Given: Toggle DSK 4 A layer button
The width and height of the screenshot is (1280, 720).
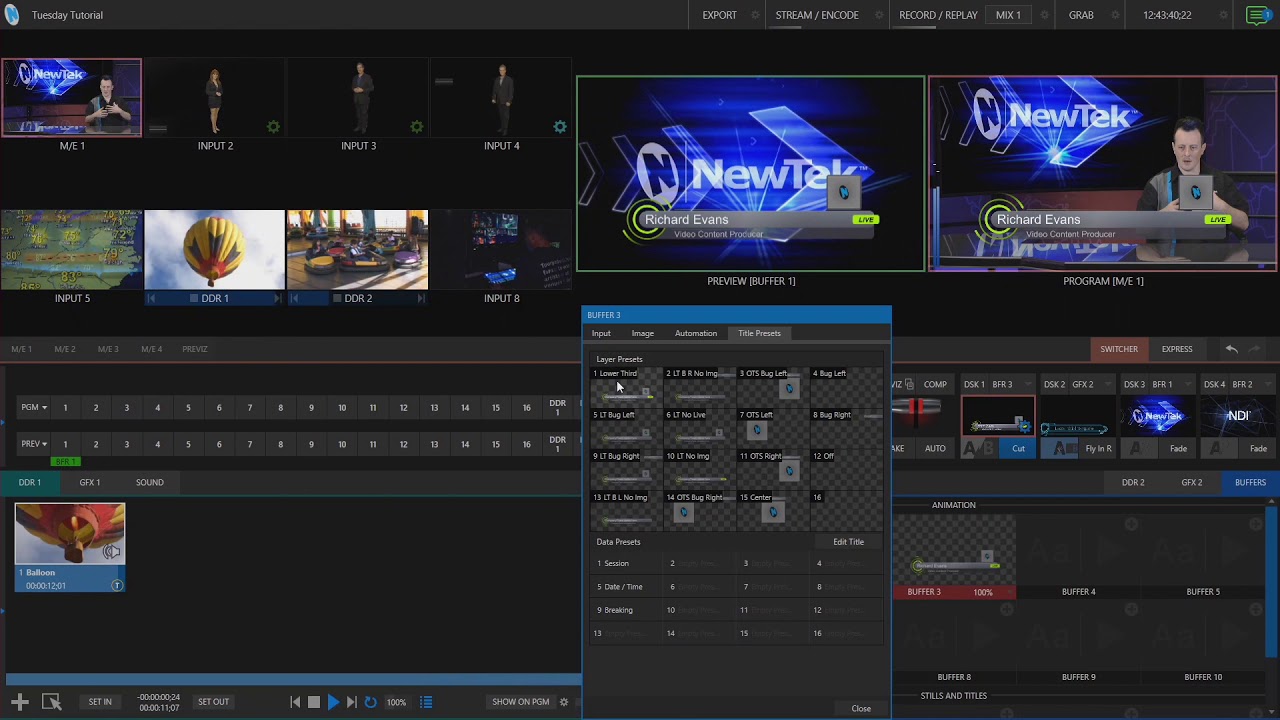Looking at the screenshot, I should (1219, 449).
